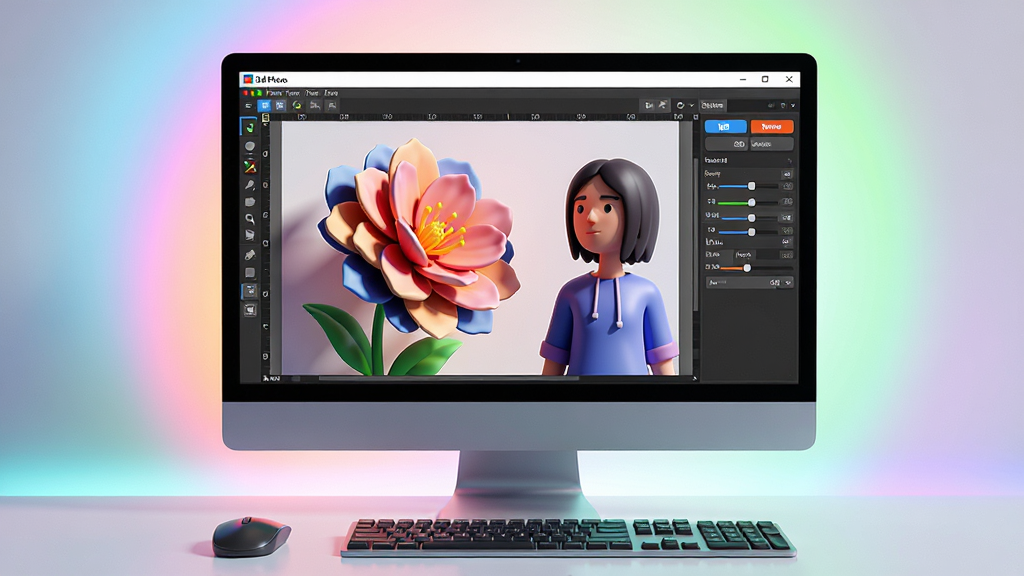The image size is (1024, 576).
Task: Select the green hand tool in left toolbar
Action: pyautogui.click(x=249, y=127)
